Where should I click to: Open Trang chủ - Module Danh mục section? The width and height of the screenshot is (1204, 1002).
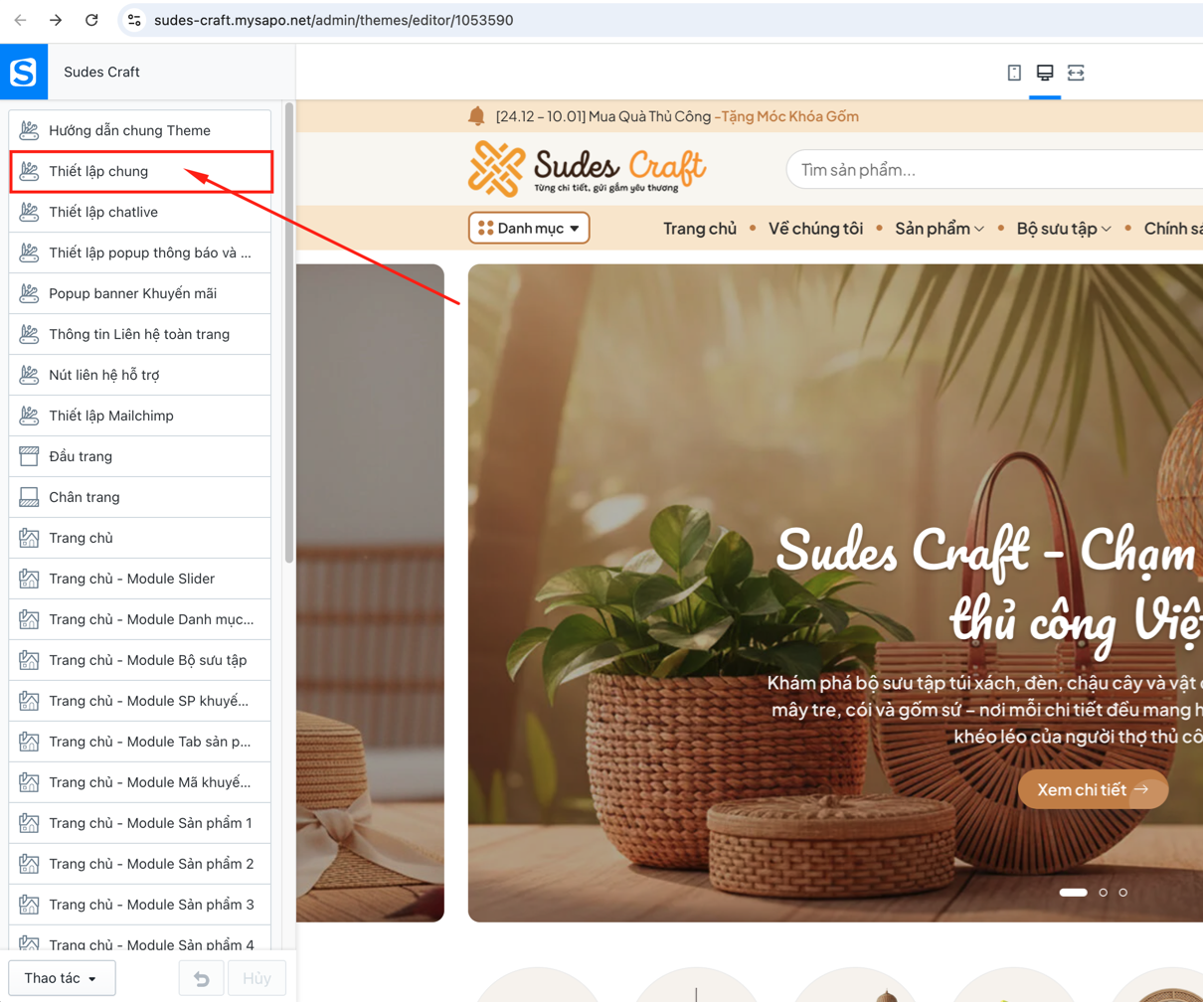140,619
